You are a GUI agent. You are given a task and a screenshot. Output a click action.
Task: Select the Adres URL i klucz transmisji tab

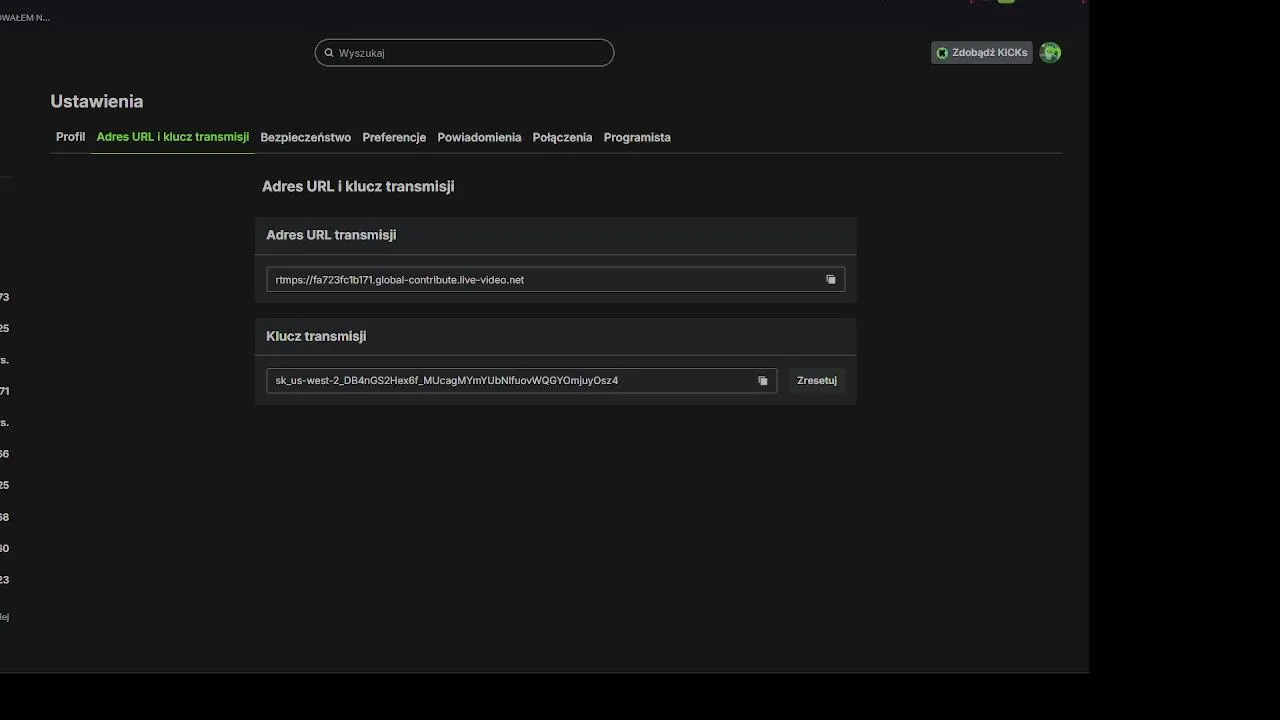pyautogui.click(x=172, y=137)
